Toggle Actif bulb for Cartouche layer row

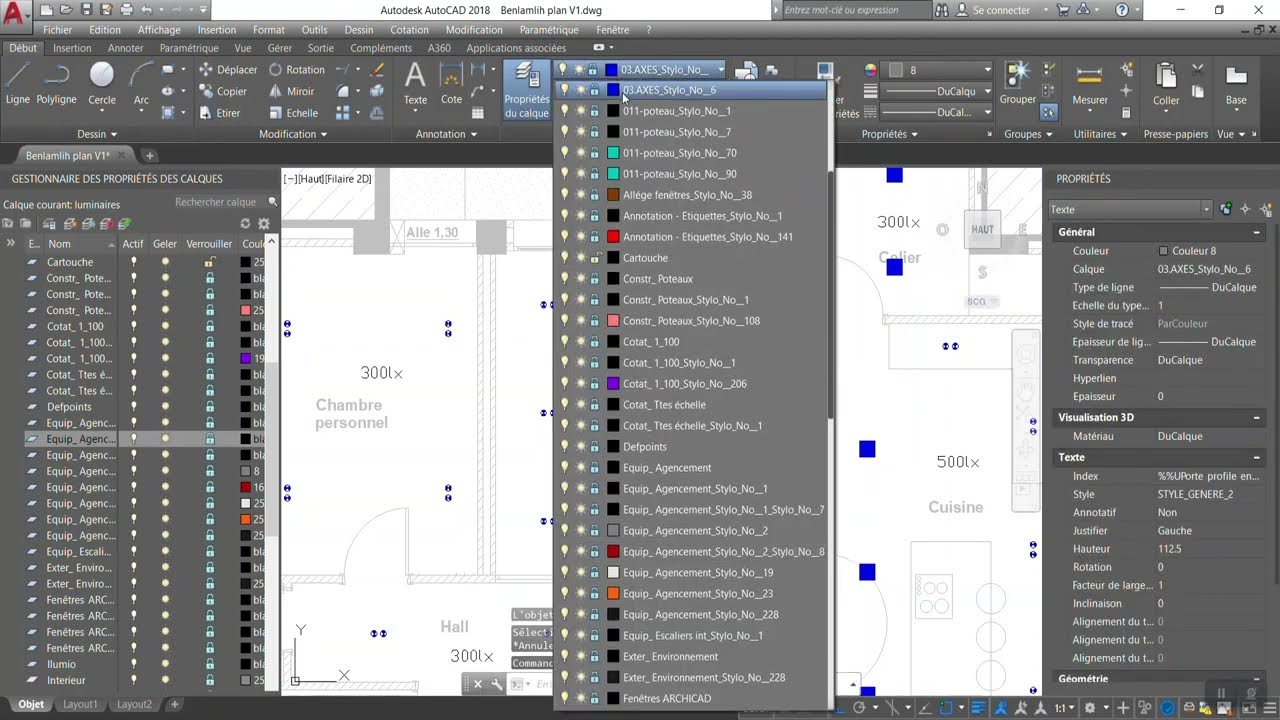(x=133, y=262)
